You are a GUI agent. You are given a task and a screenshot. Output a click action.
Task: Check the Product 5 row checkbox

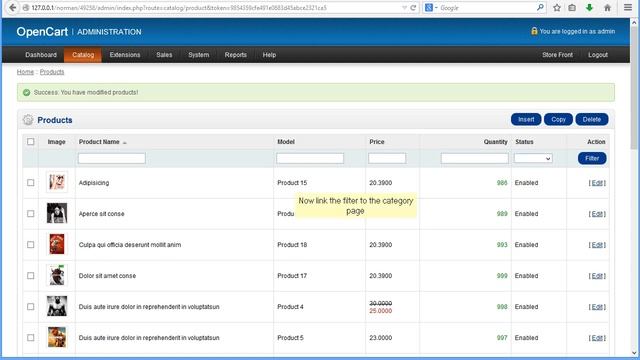(x=31, y=338)
